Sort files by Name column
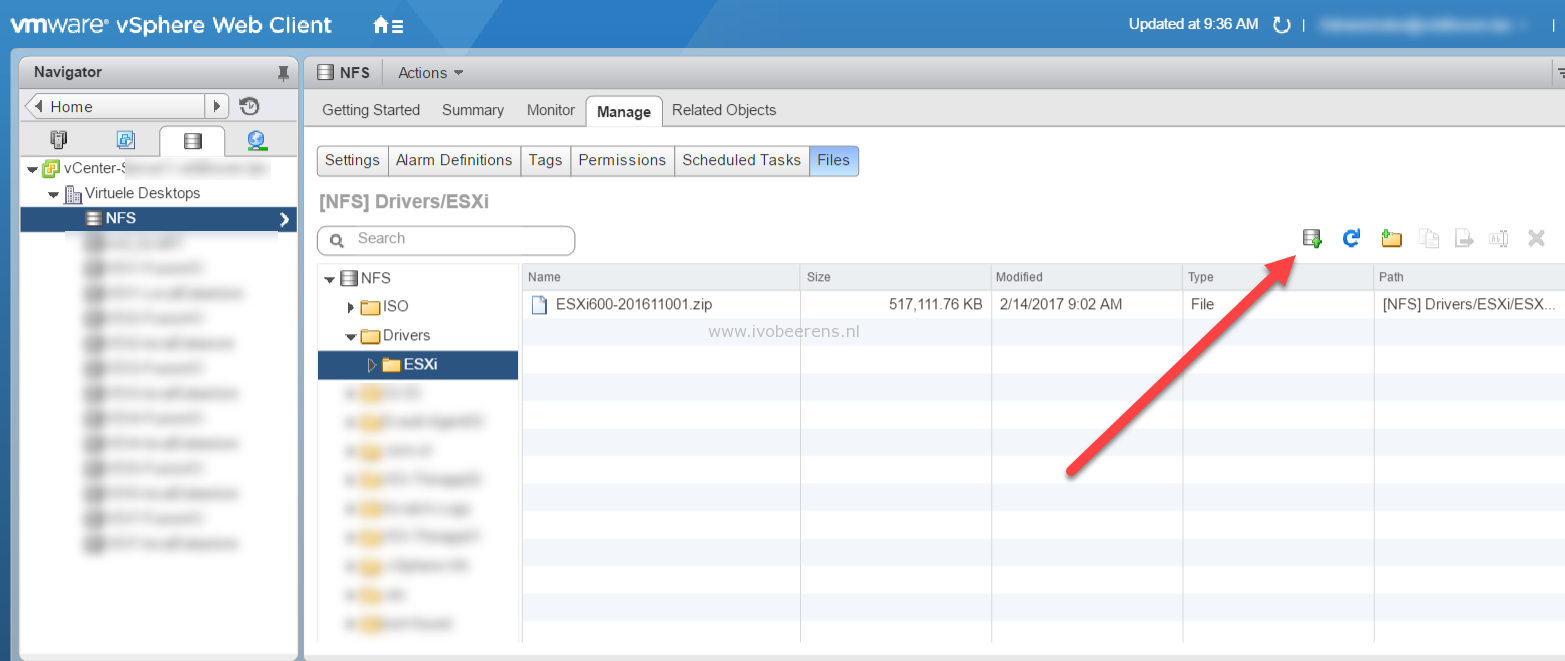1565x661 pixels. pos(661,277)
